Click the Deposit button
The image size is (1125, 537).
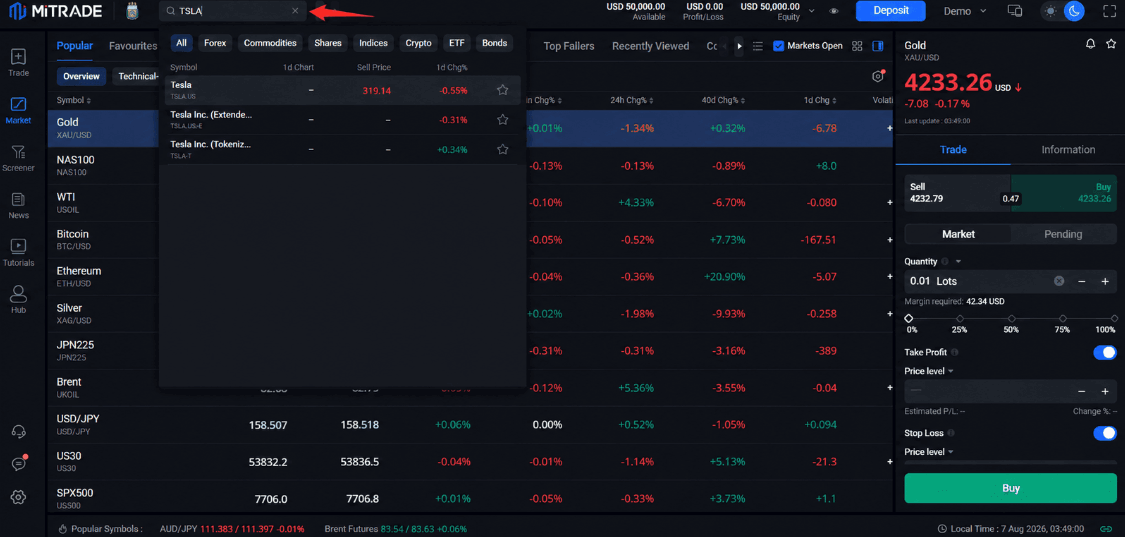(891, 11)
